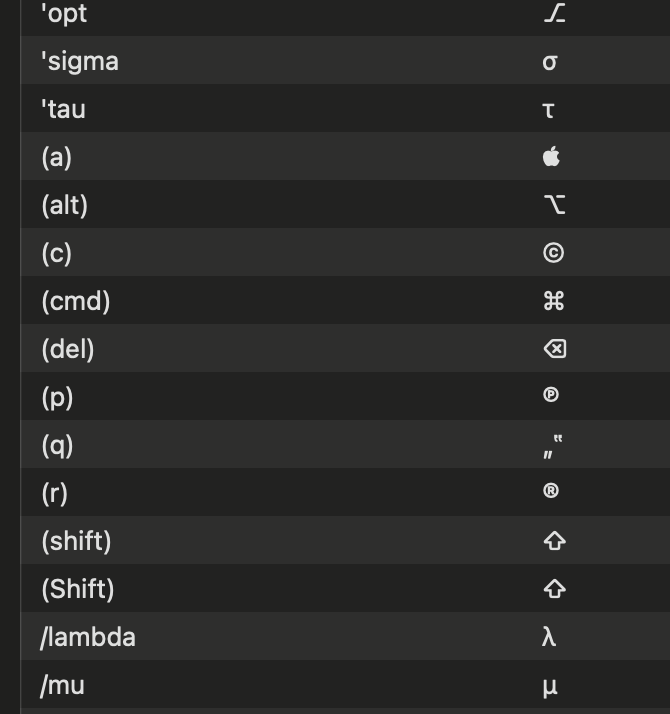Click the Apple logo symbol

[551, 156]
